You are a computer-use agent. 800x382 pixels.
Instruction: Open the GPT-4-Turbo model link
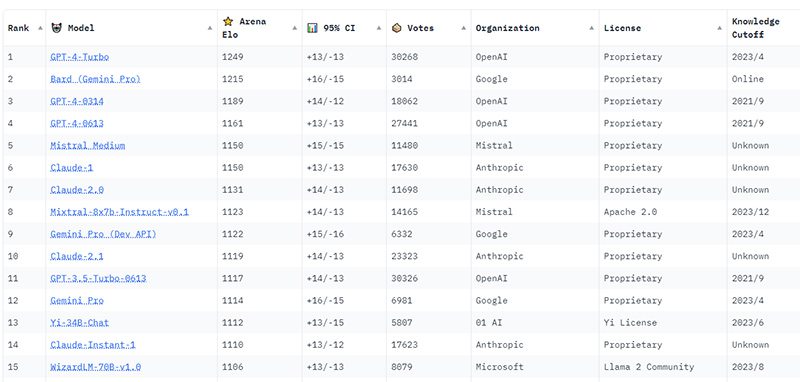pos(80,57)
